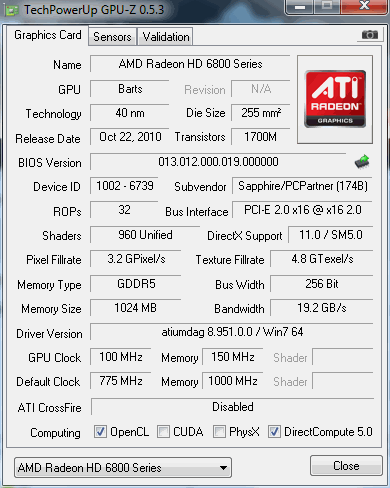Viewport: 390px width, 488px height.
Task: Click the ATI Radeon Graphics logo
Action: coord(335,99)
